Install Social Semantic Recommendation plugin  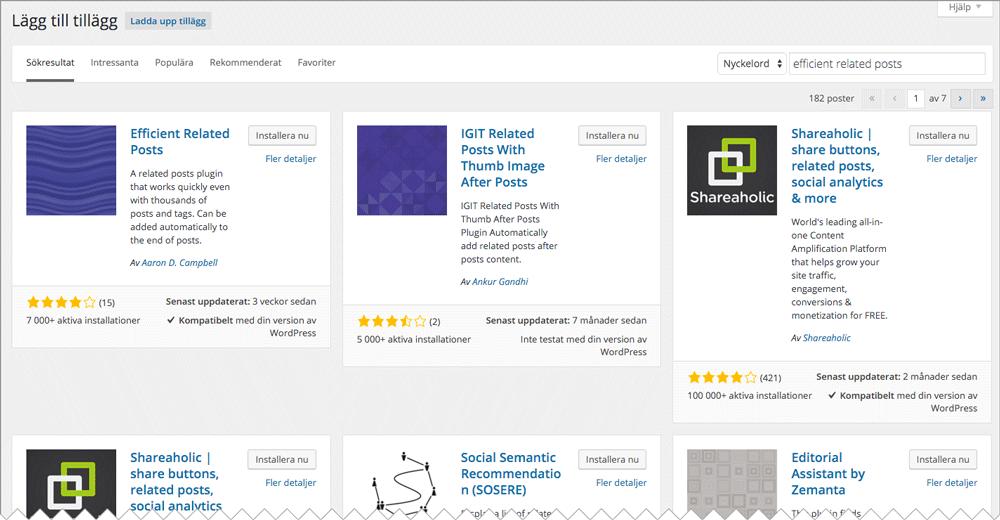point(612,459)
